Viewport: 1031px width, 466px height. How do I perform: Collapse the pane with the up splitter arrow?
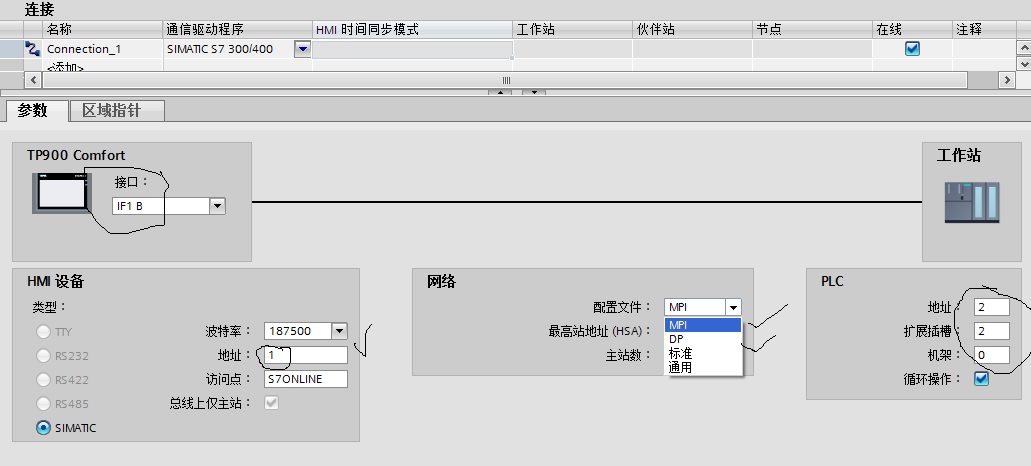pyautogui.click(x=500, y=92)
